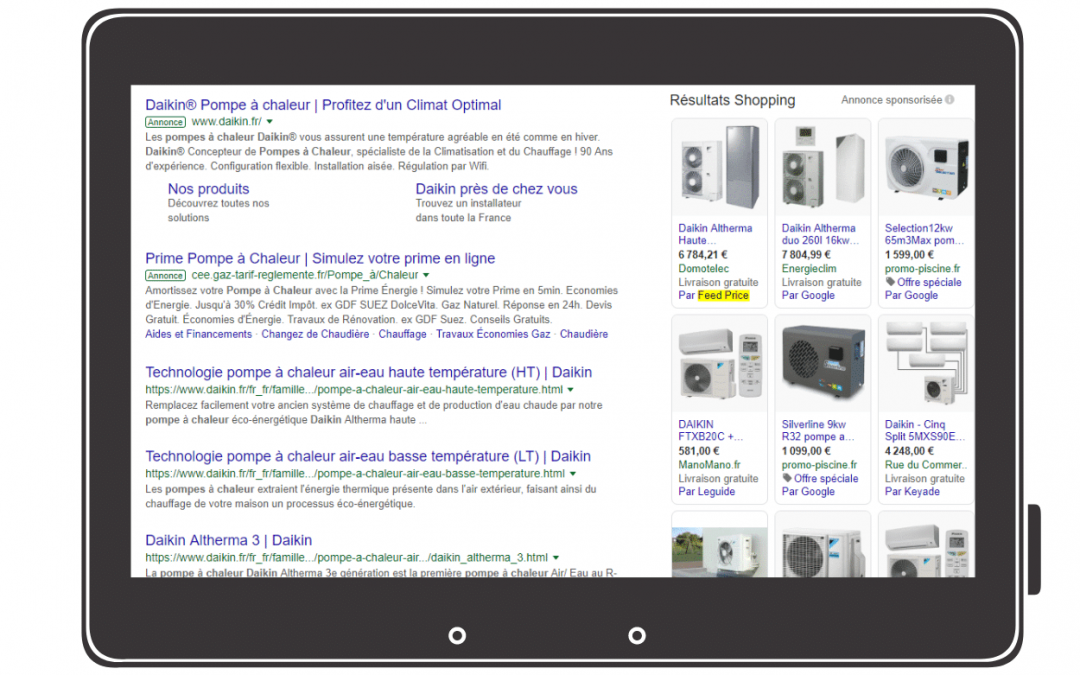Click the DAIKIN FTXB20C product image
This screenshot has height=675, width=1080.
[x=719, y=364]
